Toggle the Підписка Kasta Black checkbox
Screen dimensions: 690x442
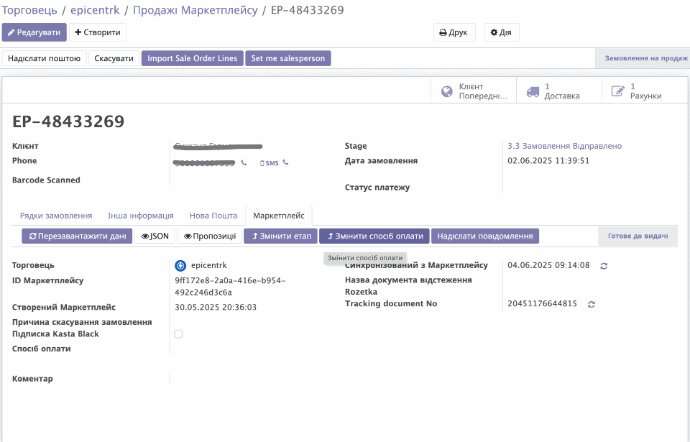(178, 334)
